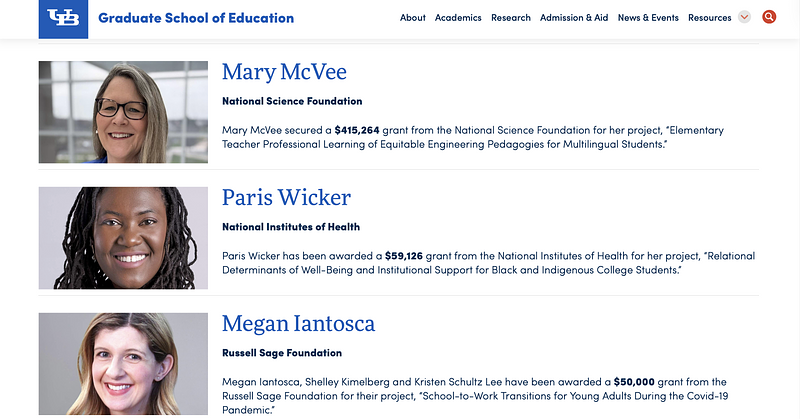Open the search magnifier icon

(x=769, y=17)
